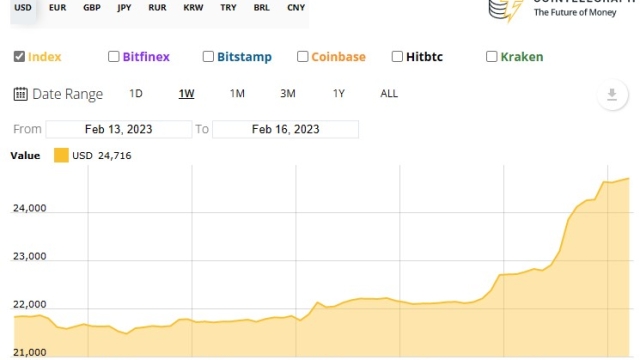The image size is (640, 360).
Task: Switch to the CNY currency tab
Action: [296, 8]
